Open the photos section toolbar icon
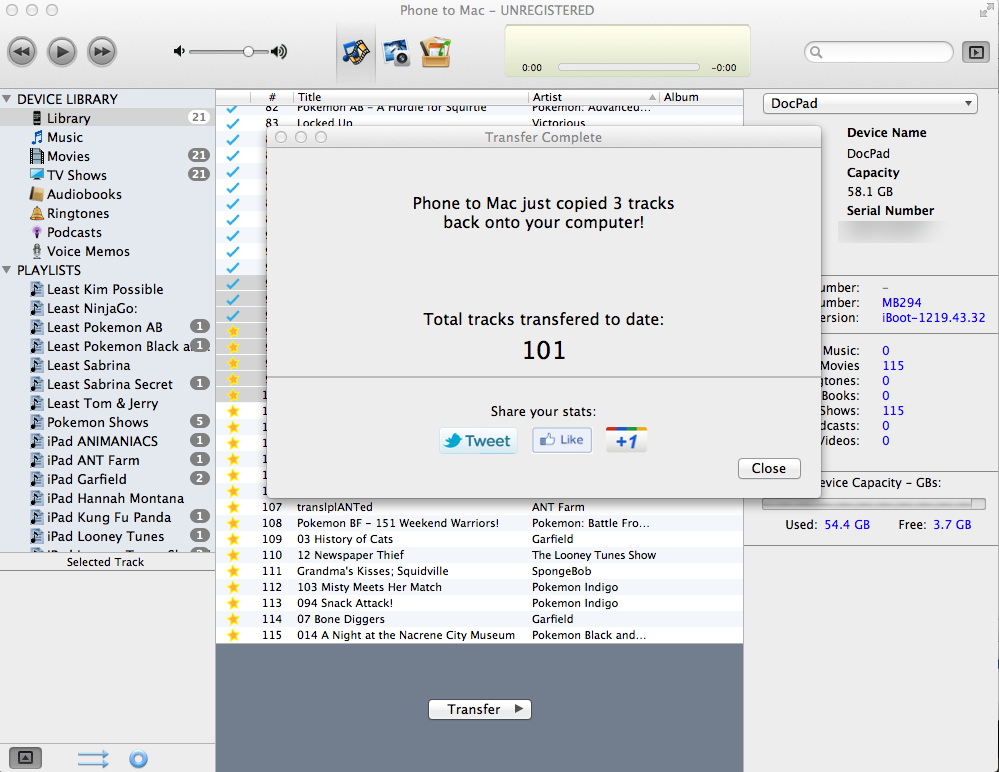The height and width of the screenshot is (772, 999). [396, 51]
